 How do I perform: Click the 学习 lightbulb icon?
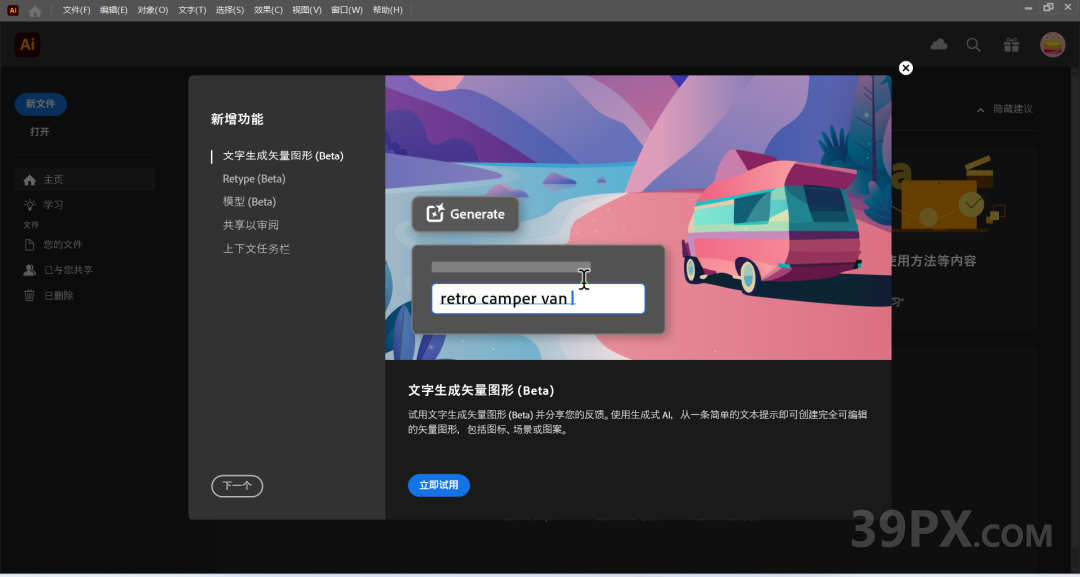point(30,204)
